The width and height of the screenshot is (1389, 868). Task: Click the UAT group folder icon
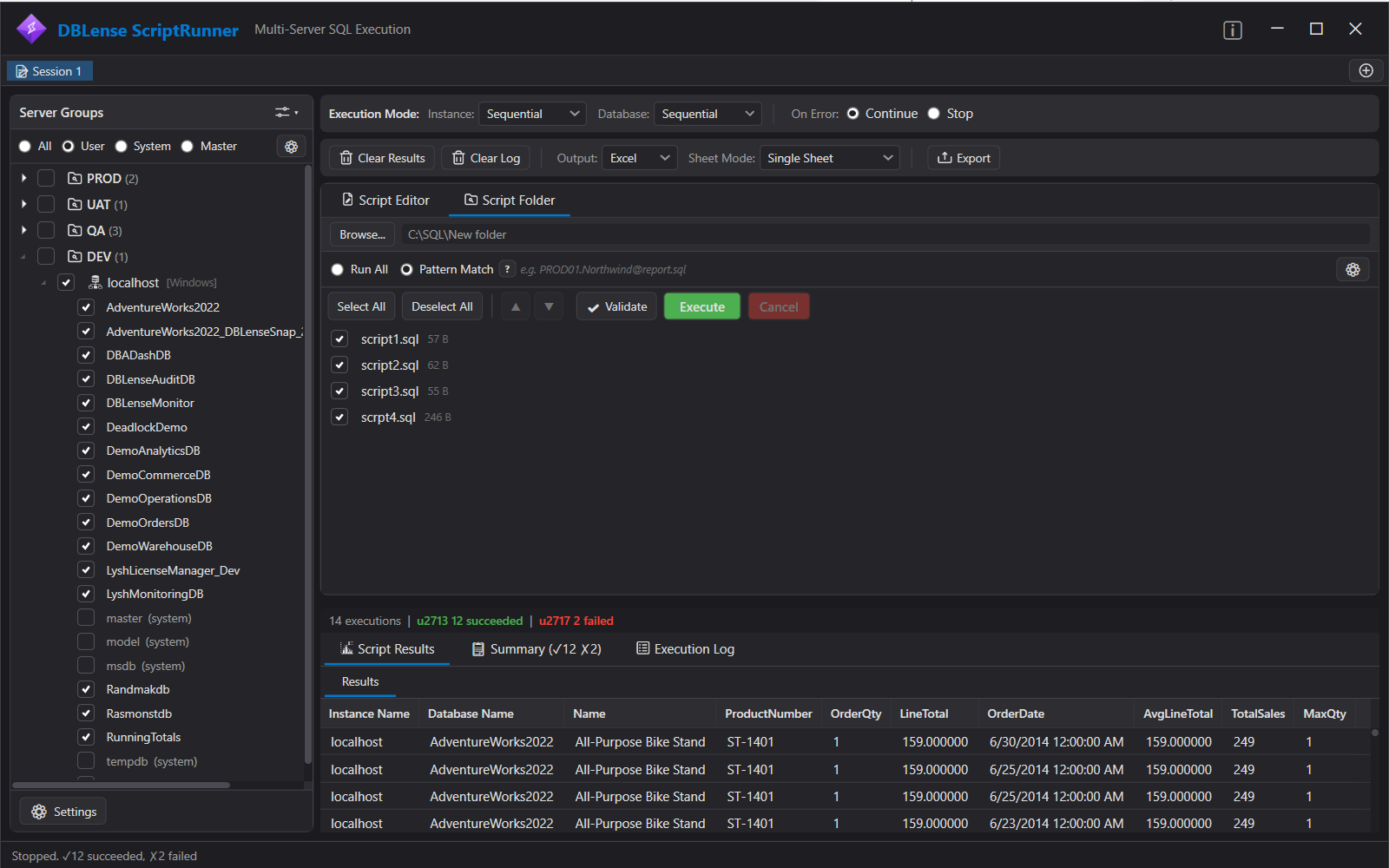point(75,205)
